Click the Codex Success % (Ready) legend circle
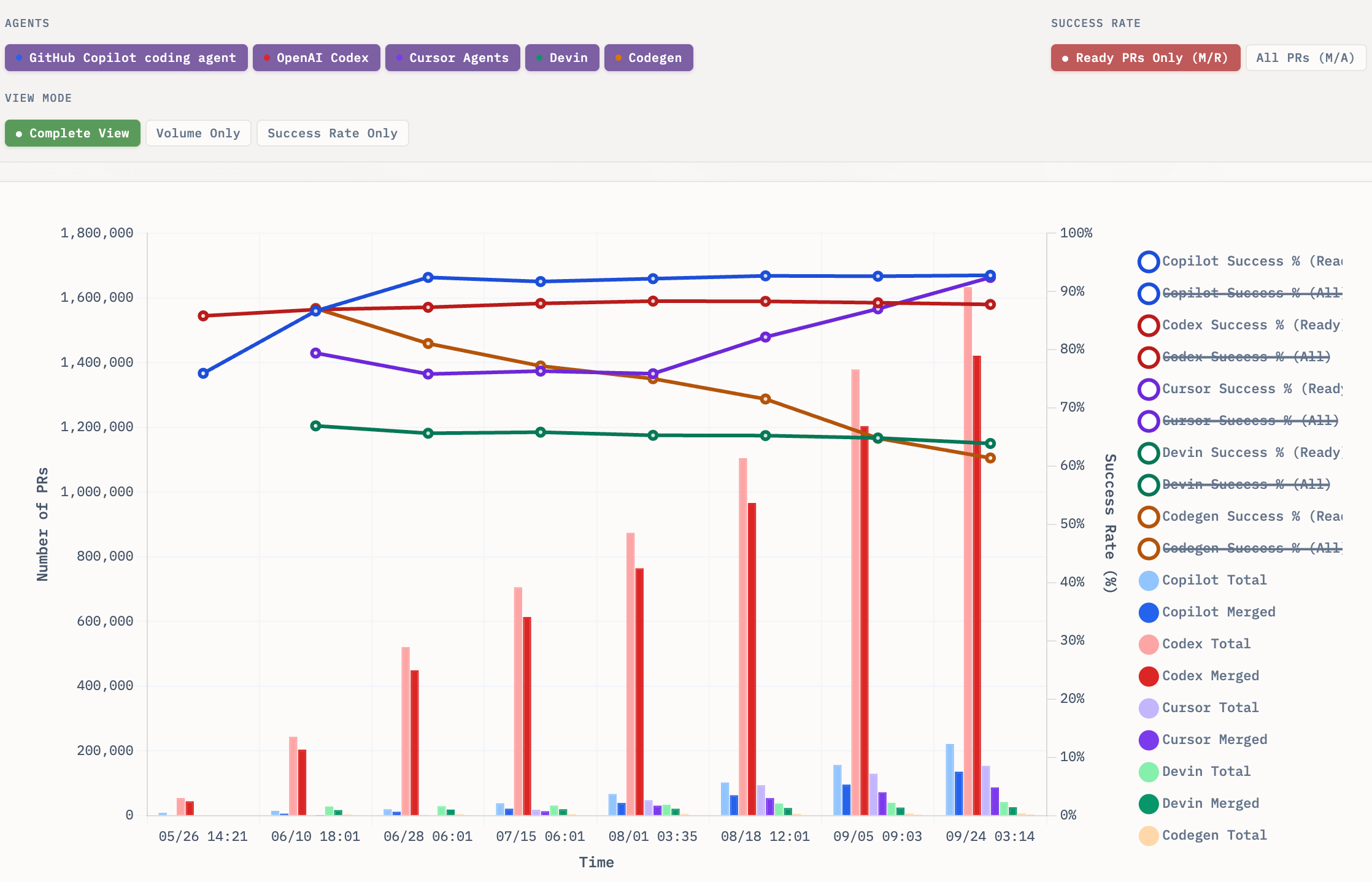This screenshot has width=1372, height=882. [1148, 325]
